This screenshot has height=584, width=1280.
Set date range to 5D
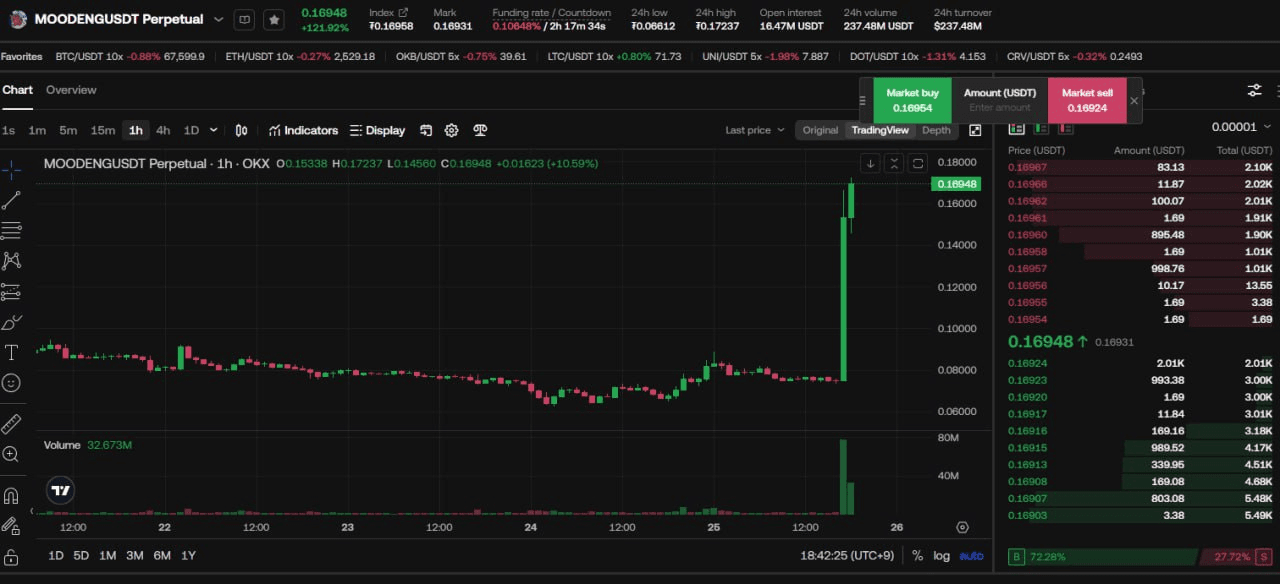(81, 555)
